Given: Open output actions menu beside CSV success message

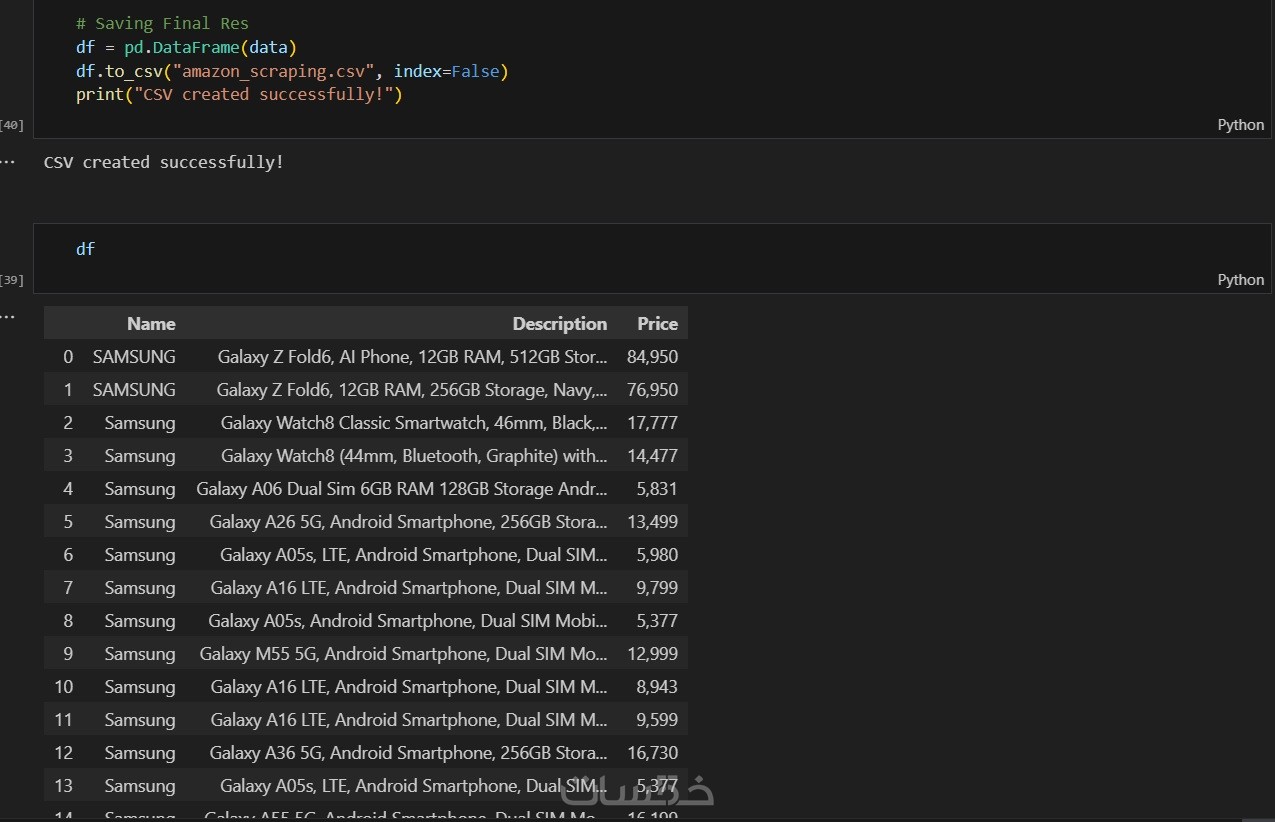Looking at the screenshot, I should coord(8,161).
